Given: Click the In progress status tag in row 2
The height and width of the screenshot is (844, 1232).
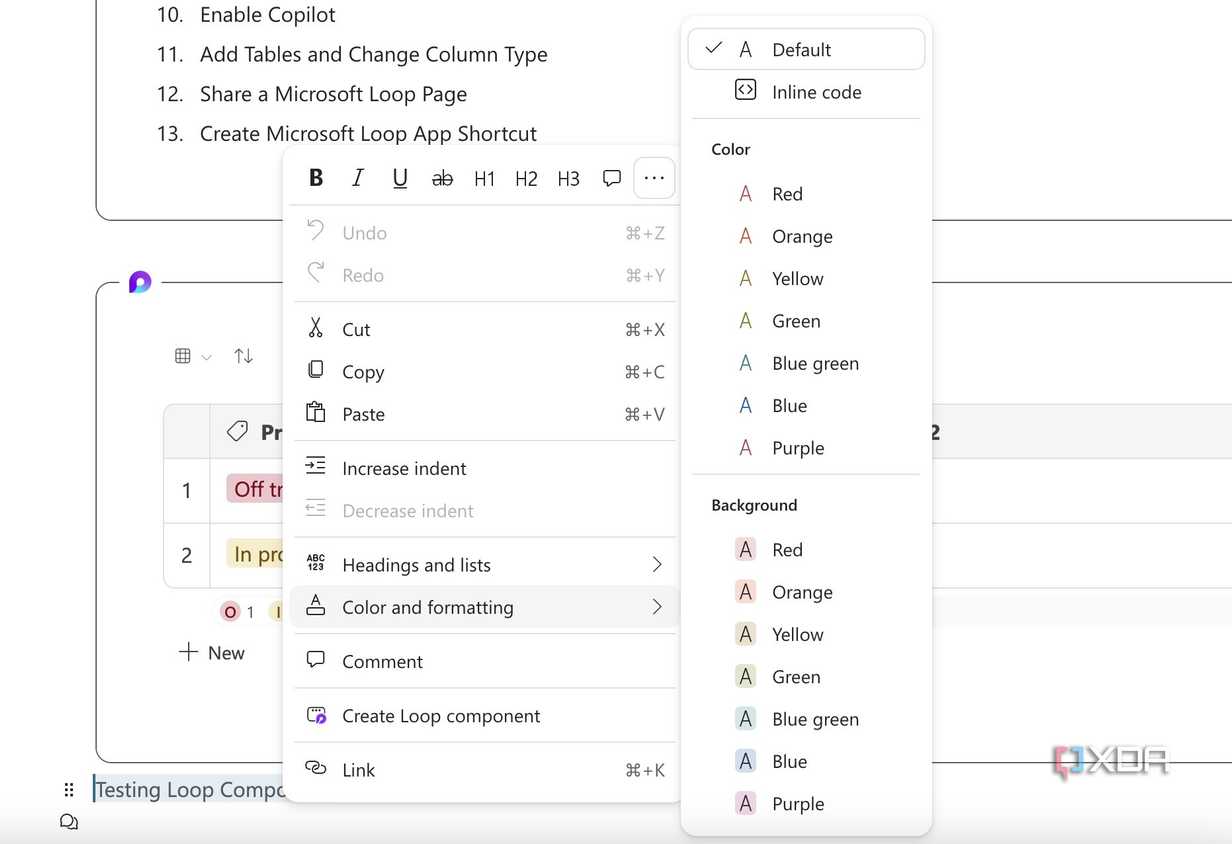Looking at the screenshot, I should 256,553.
